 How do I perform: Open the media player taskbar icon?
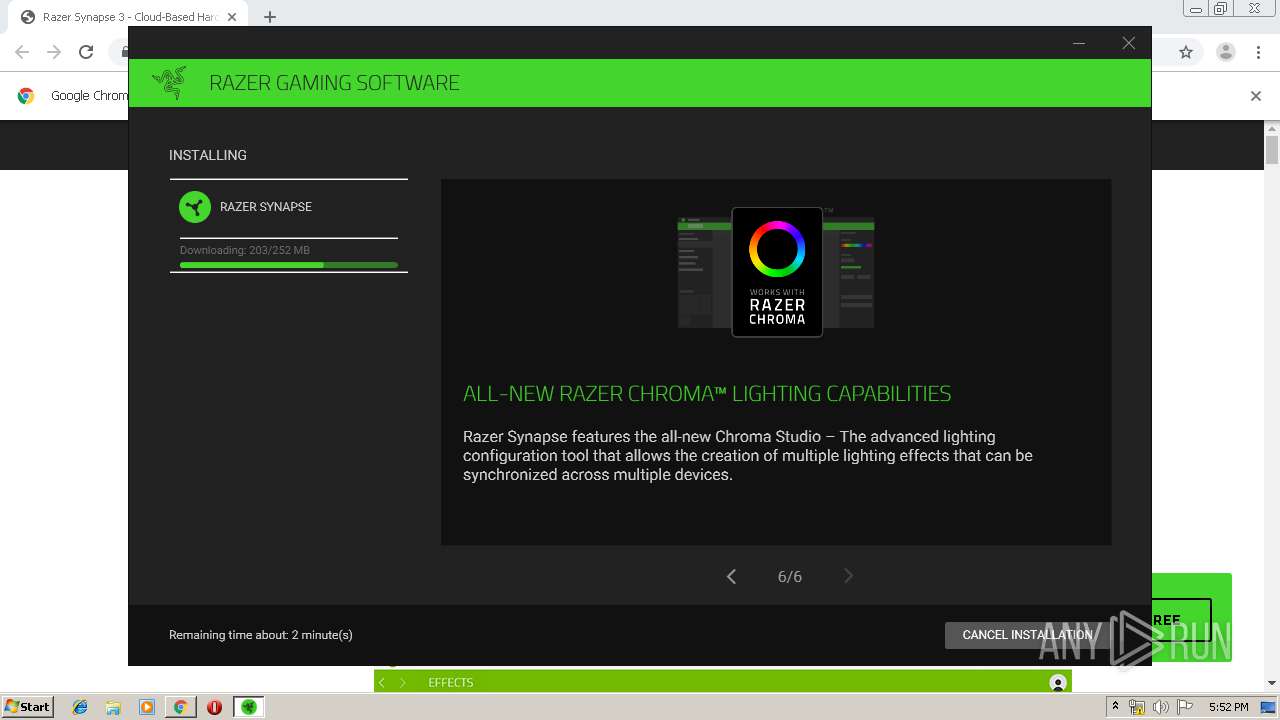click(x=147, y=707)
